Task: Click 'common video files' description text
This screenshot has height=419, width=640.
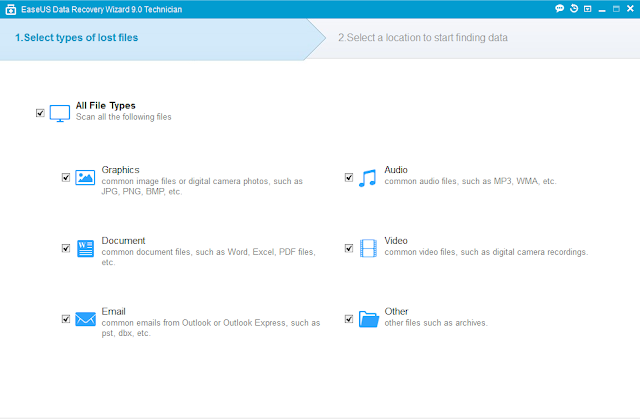Action: (x=486, y=252)
